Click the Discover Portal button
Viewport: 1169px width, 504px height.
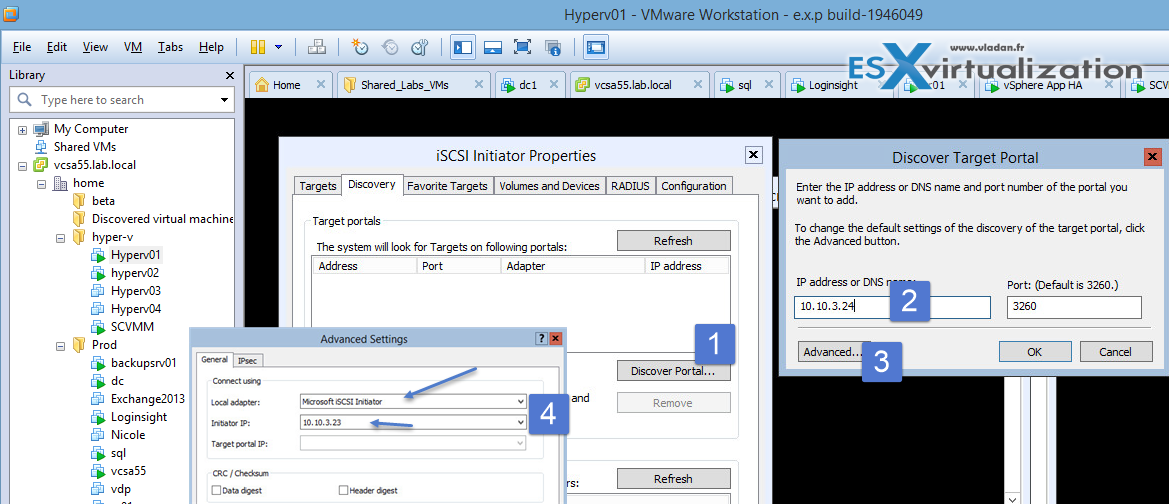tap(673, 371)
